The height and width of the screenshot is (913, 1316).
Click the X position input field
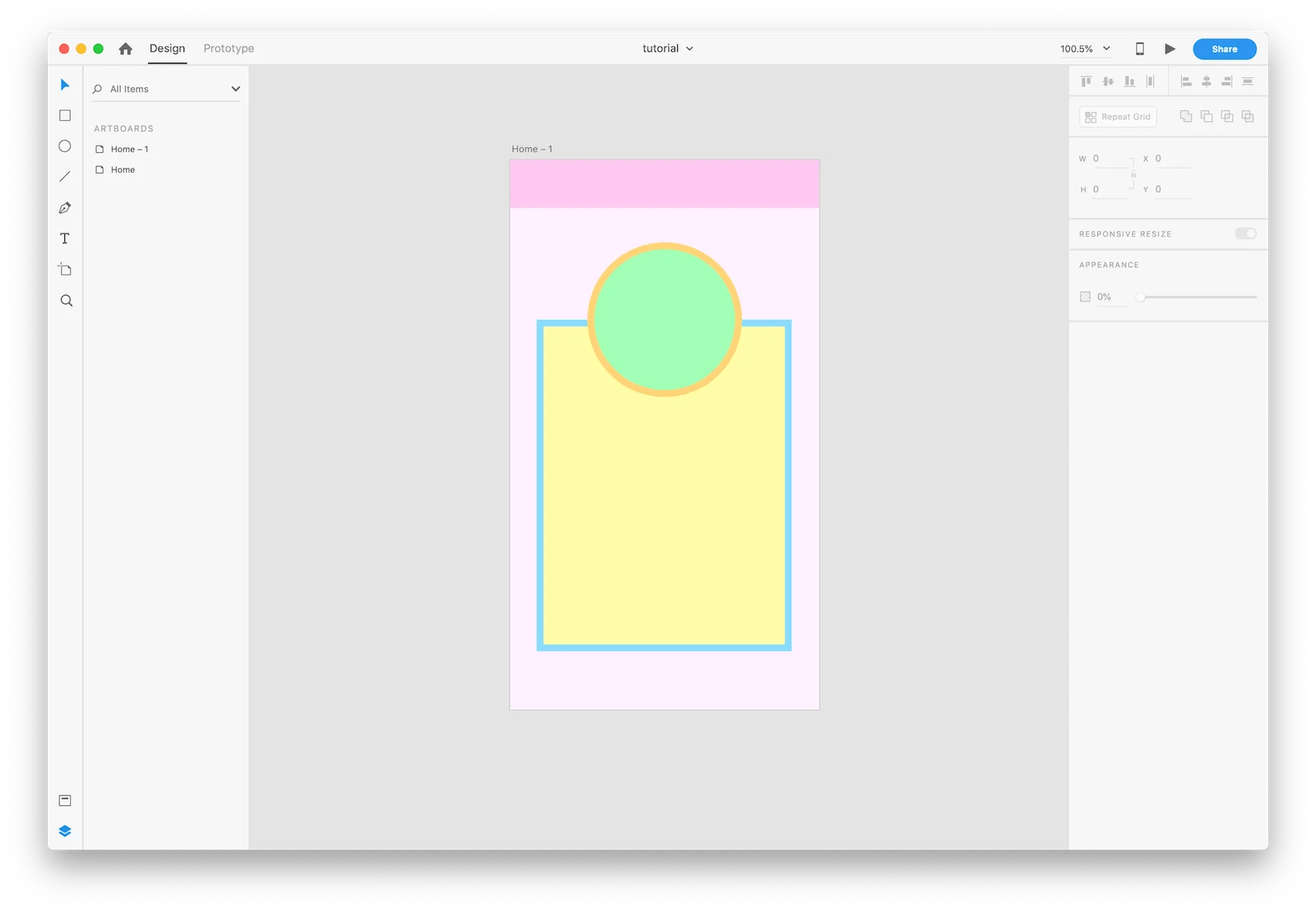coord(1172,159)
